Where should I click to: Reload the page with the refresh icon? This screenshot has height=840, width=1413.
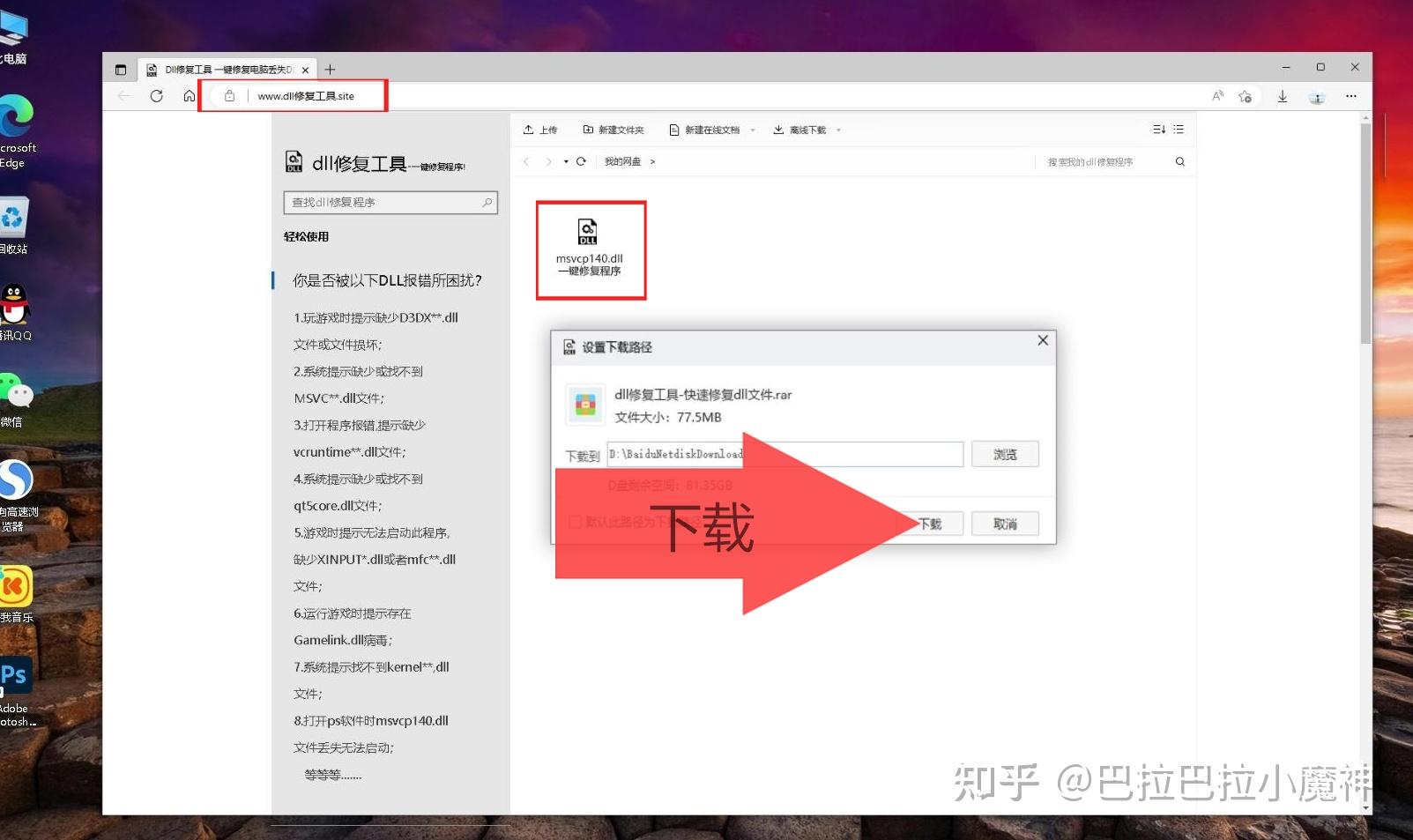(x=156, y=96)
